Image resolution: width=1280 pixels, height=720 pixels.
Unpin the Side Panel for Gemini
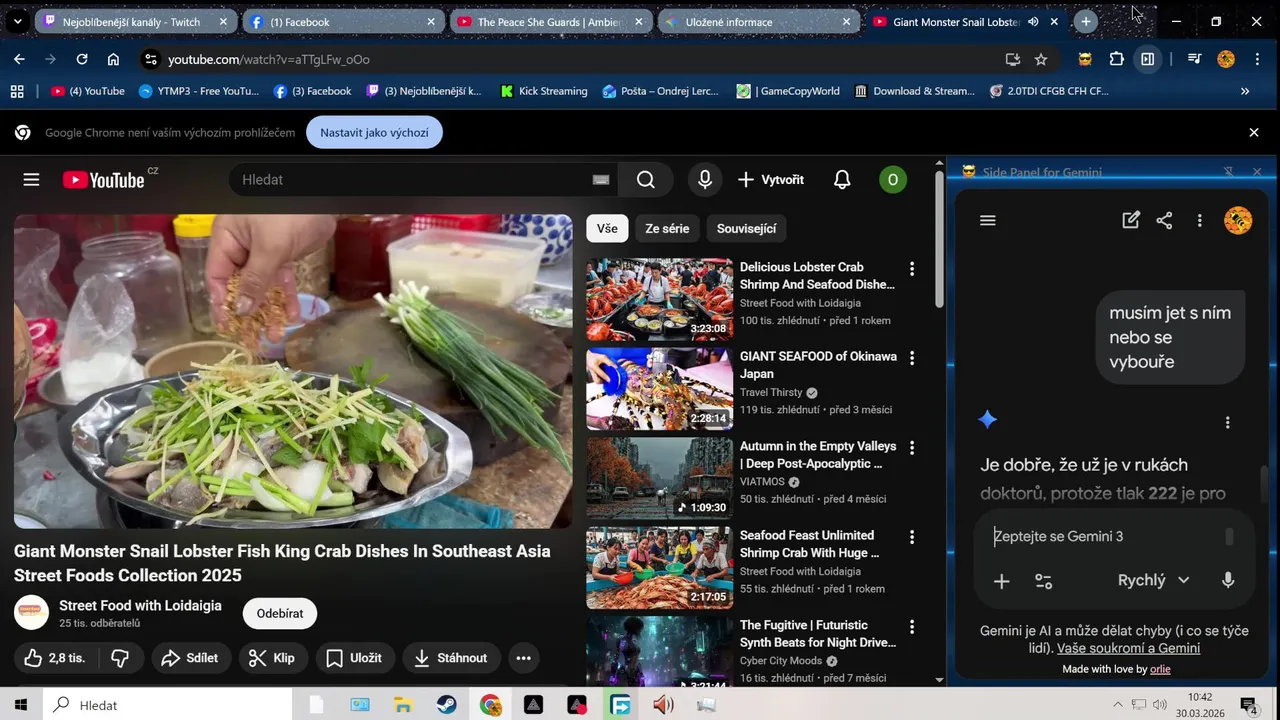[1229, 172]
